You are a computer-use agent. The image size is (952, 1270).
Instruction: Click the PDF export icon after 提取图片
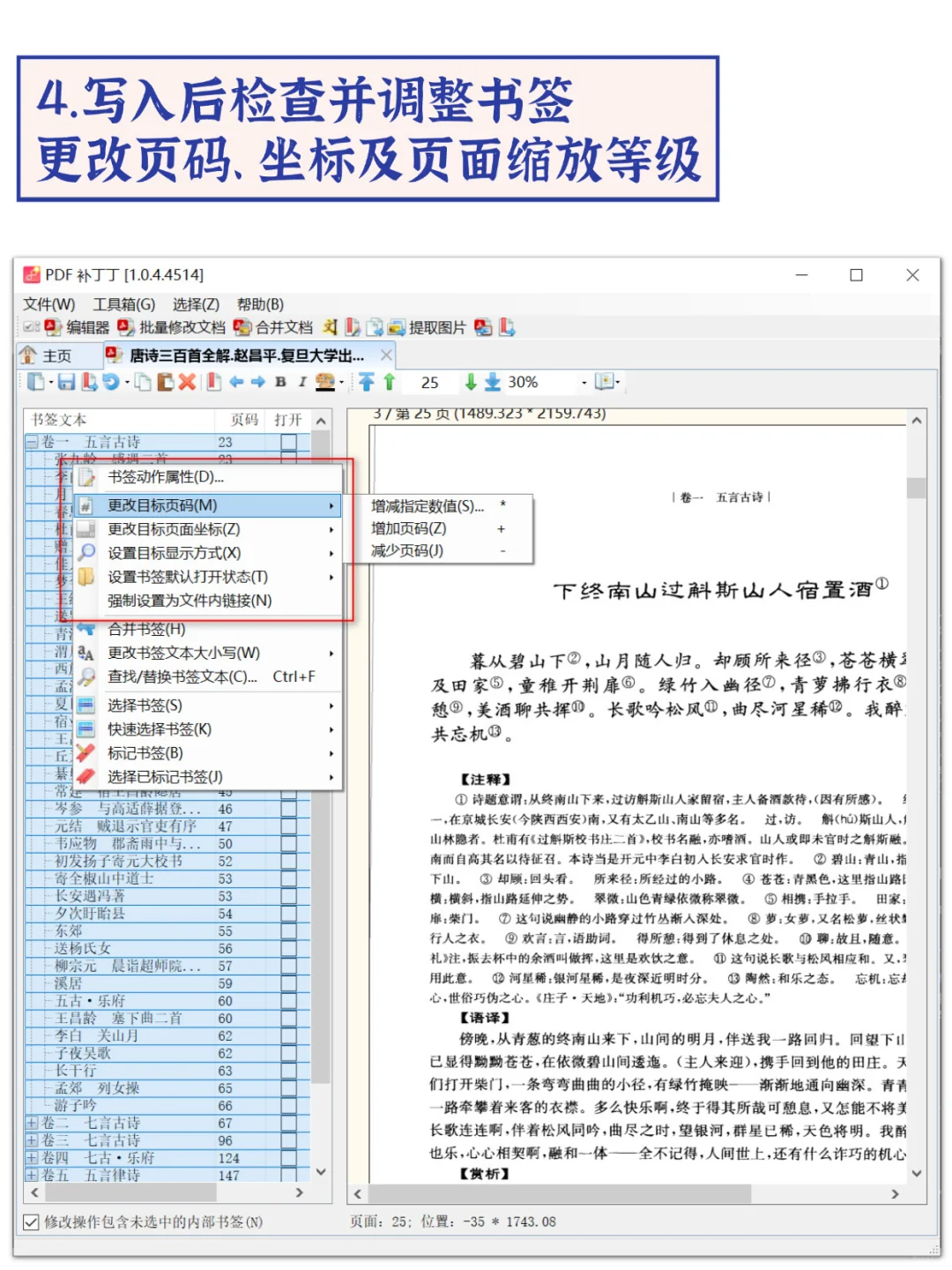[x=483, y=328]
